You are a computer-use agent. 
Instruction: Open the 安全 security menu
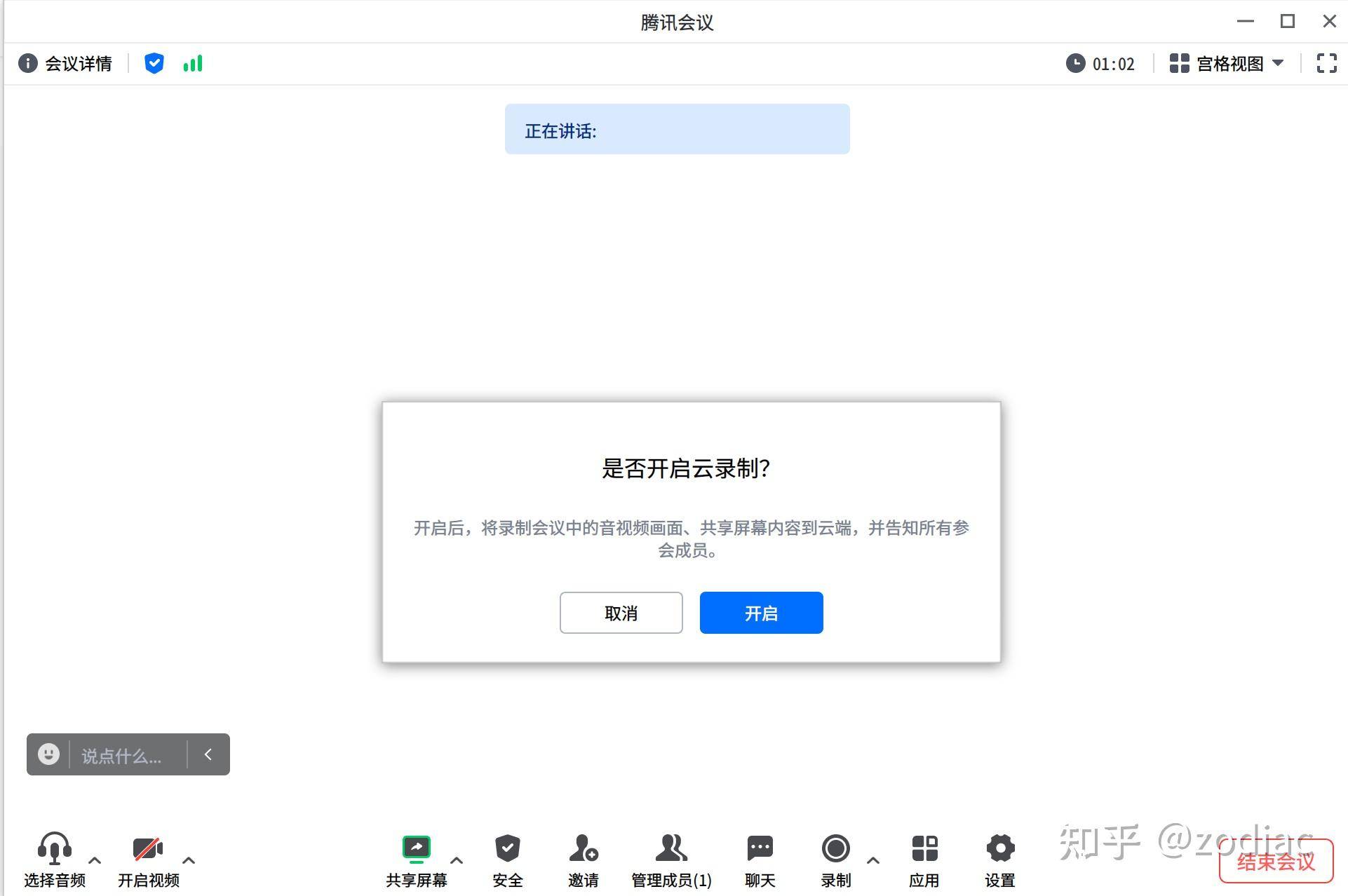coord(508,860)
